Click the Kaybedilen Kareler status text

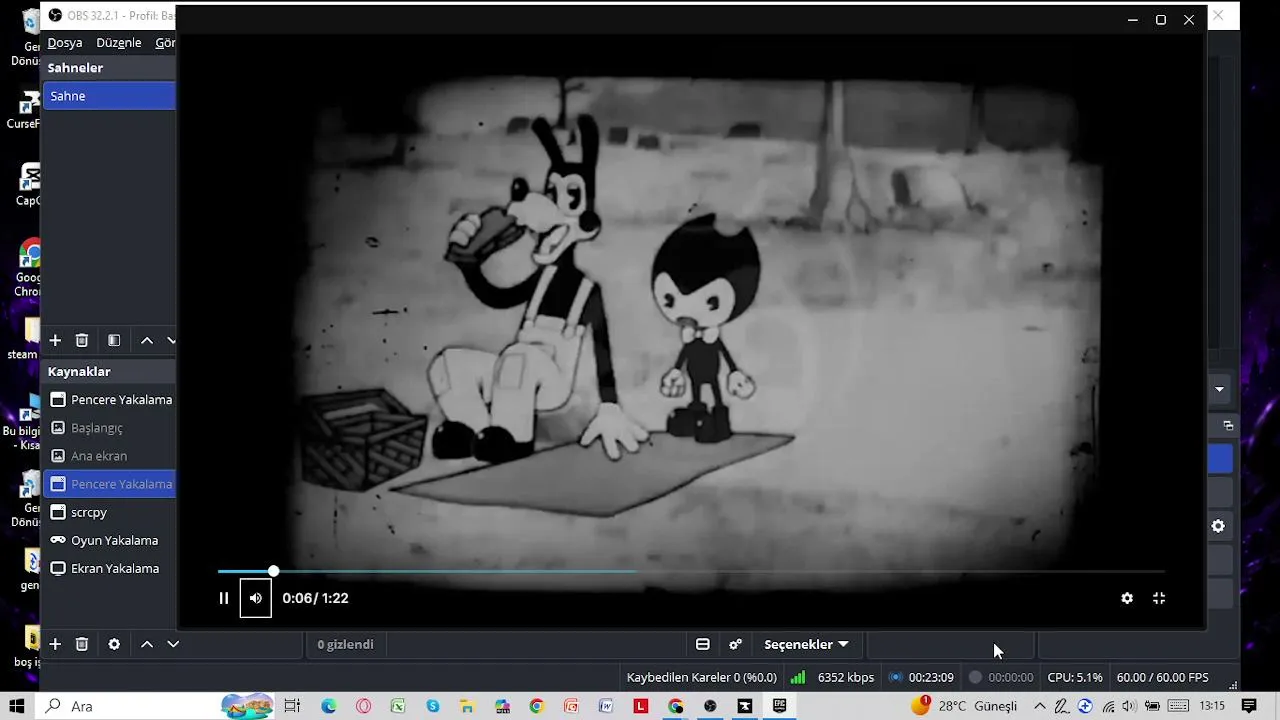pos(702,677)
